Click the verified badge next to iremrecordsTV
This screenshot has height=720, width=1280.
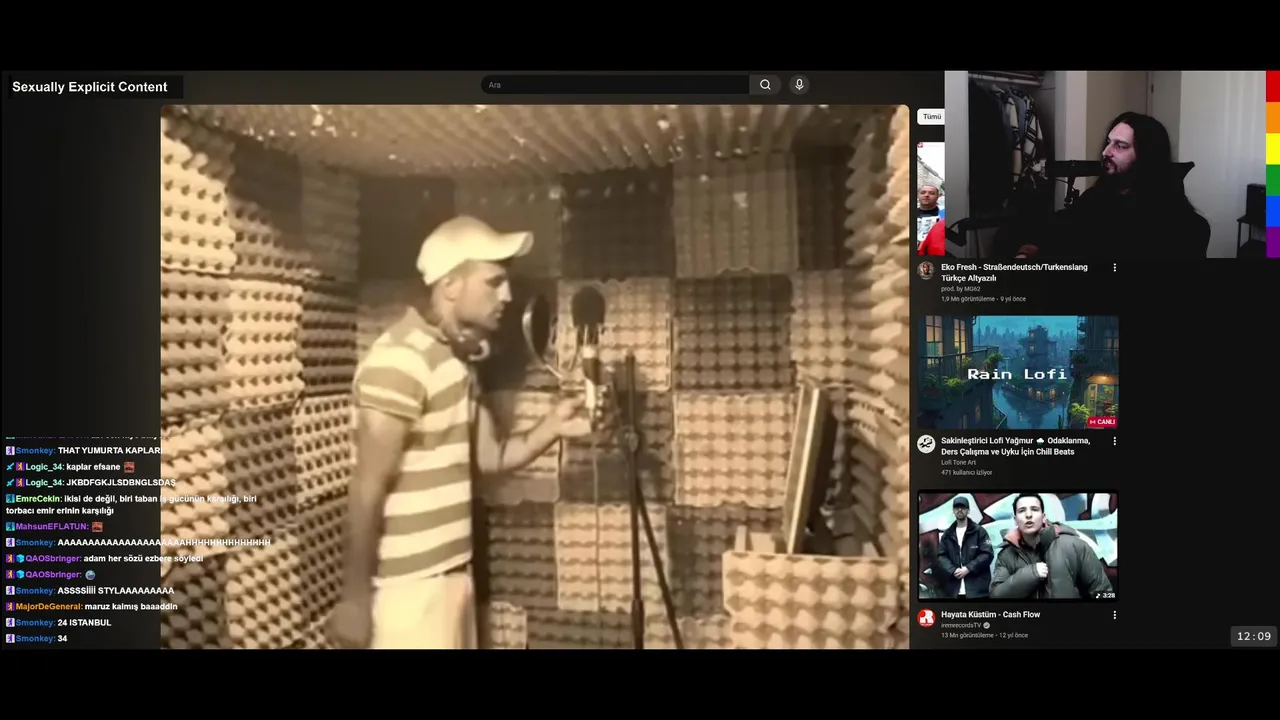click(987, 625)
